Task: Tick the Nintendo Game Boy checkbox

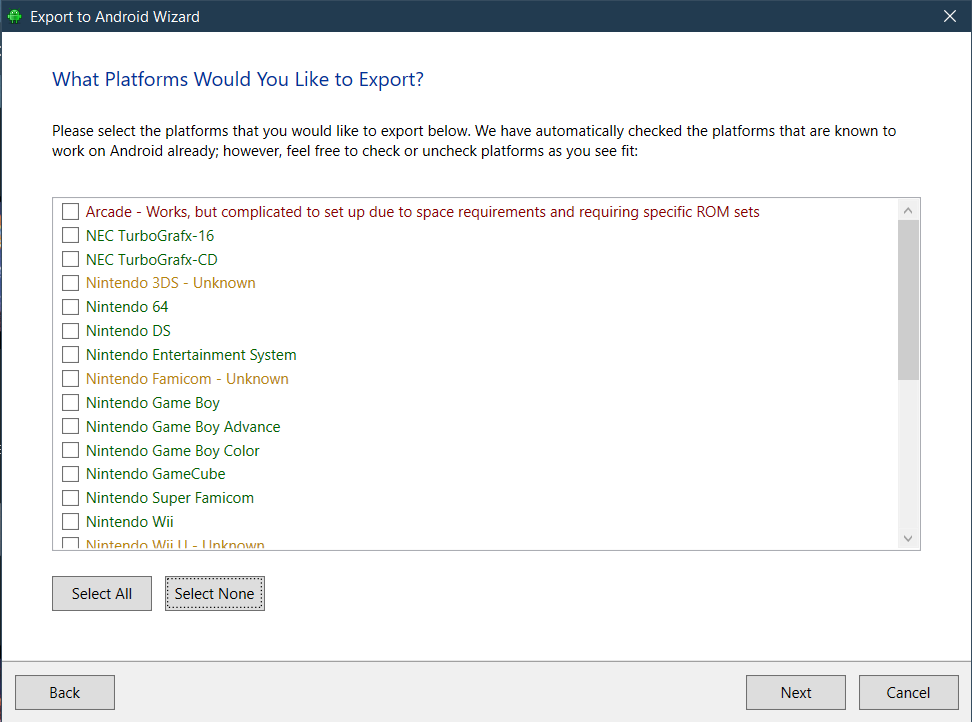Action: 70,403
